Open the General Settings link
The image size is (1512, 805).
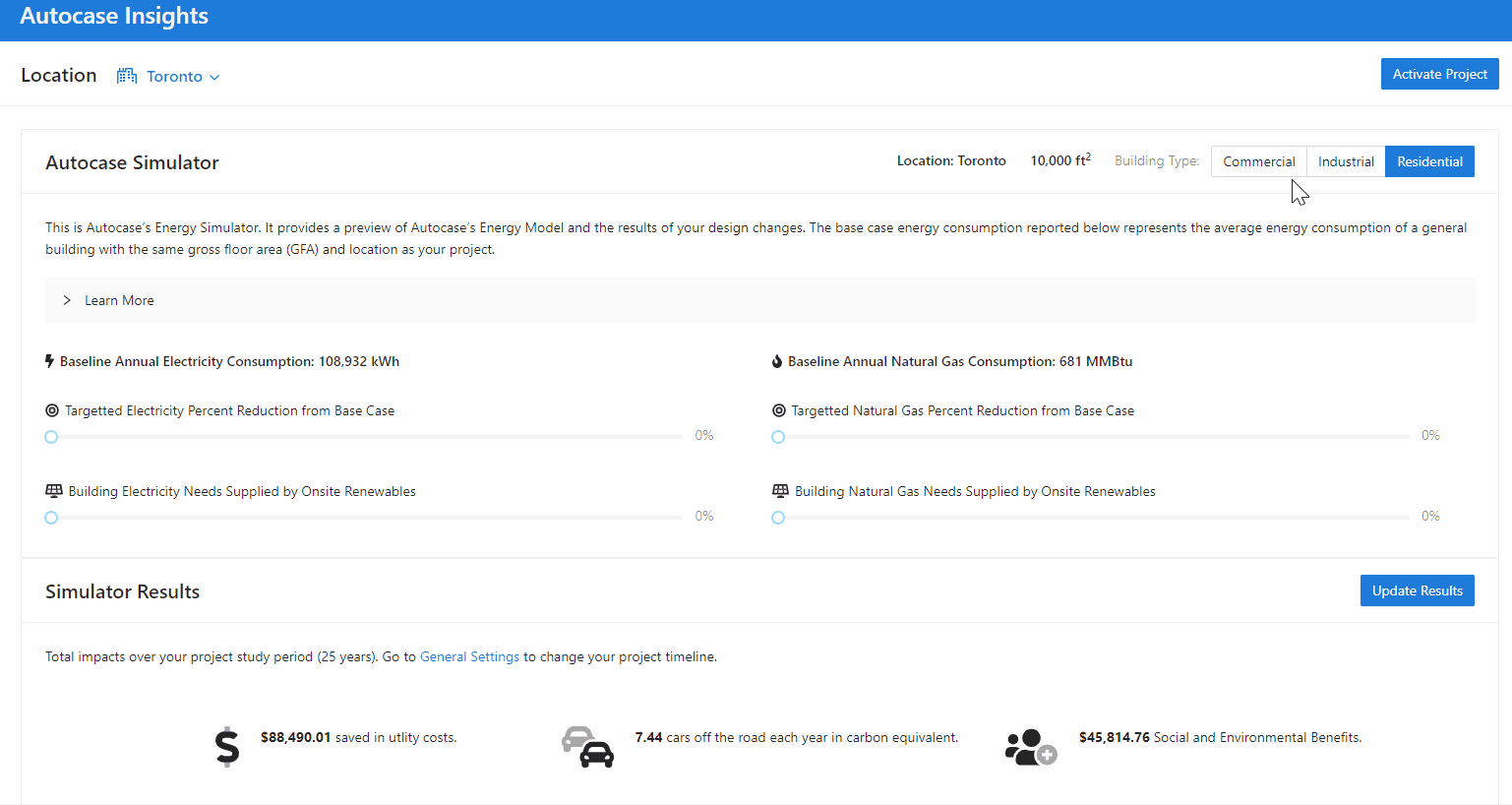pos(469,656)
